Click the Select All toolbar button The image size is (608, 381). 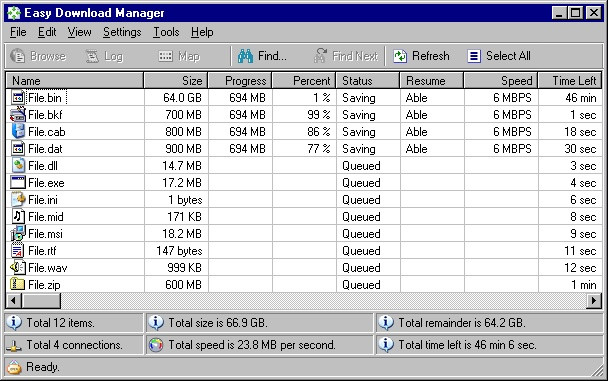[499, 56]
